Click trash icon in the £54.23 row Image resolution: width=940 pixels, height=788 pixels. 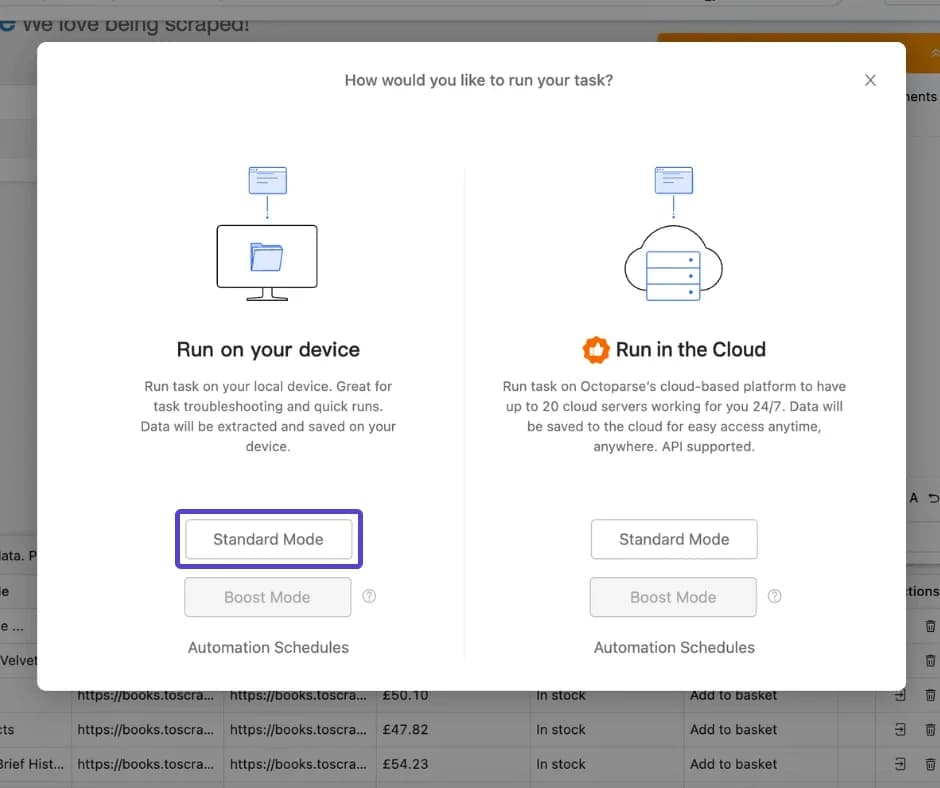[930, 764]
